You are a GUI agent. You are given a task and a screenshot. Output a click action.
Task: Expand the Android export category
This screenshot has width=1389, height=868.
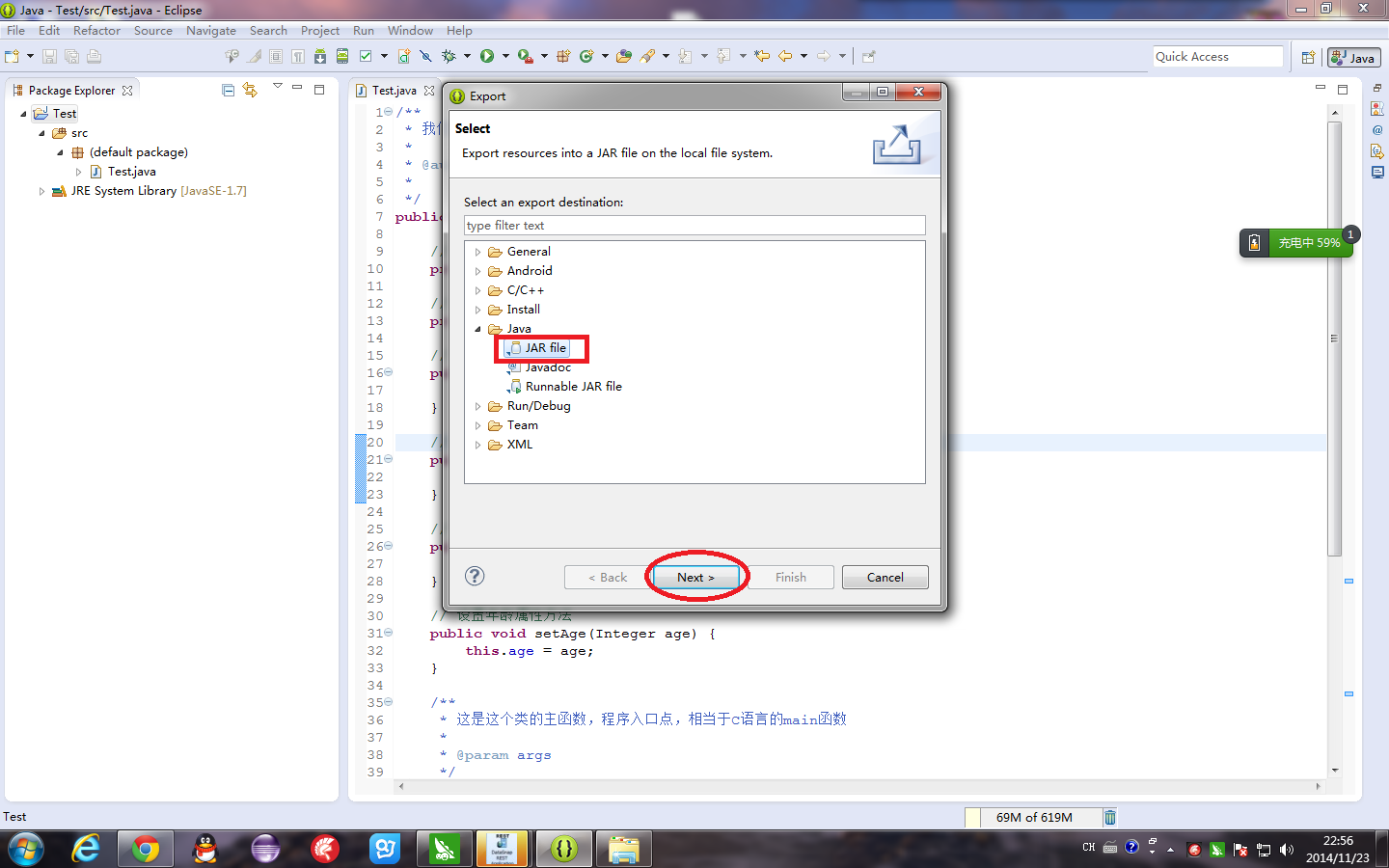pyautogui.click(x=477, y=271)
